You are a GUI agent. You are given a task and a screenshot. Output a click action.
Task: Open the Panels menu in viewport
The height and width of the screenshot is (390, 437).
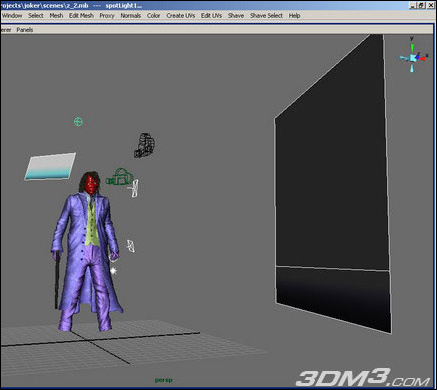coord(25,30)
